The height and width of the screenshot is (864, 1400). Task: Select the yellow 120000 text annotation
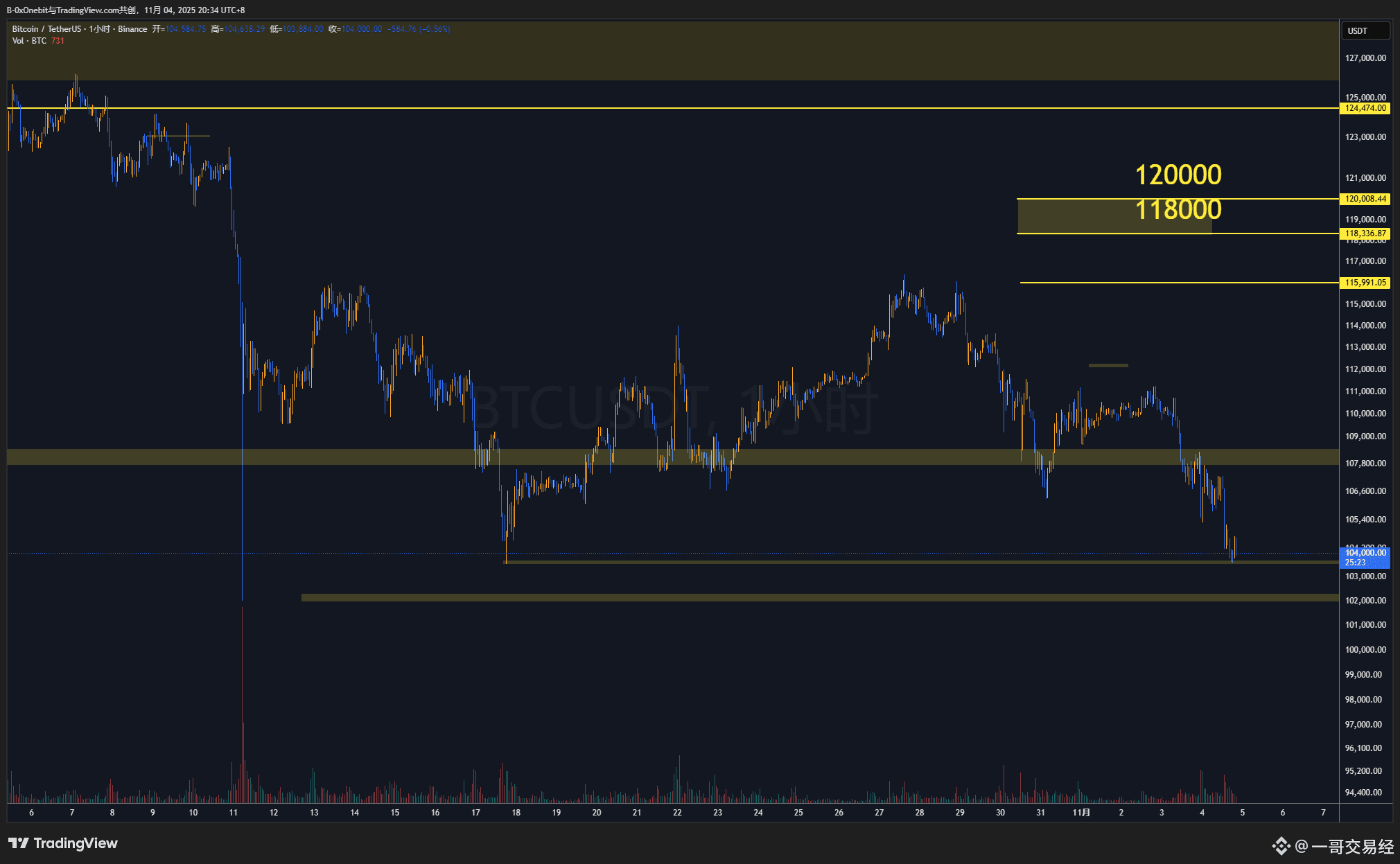1178,175
